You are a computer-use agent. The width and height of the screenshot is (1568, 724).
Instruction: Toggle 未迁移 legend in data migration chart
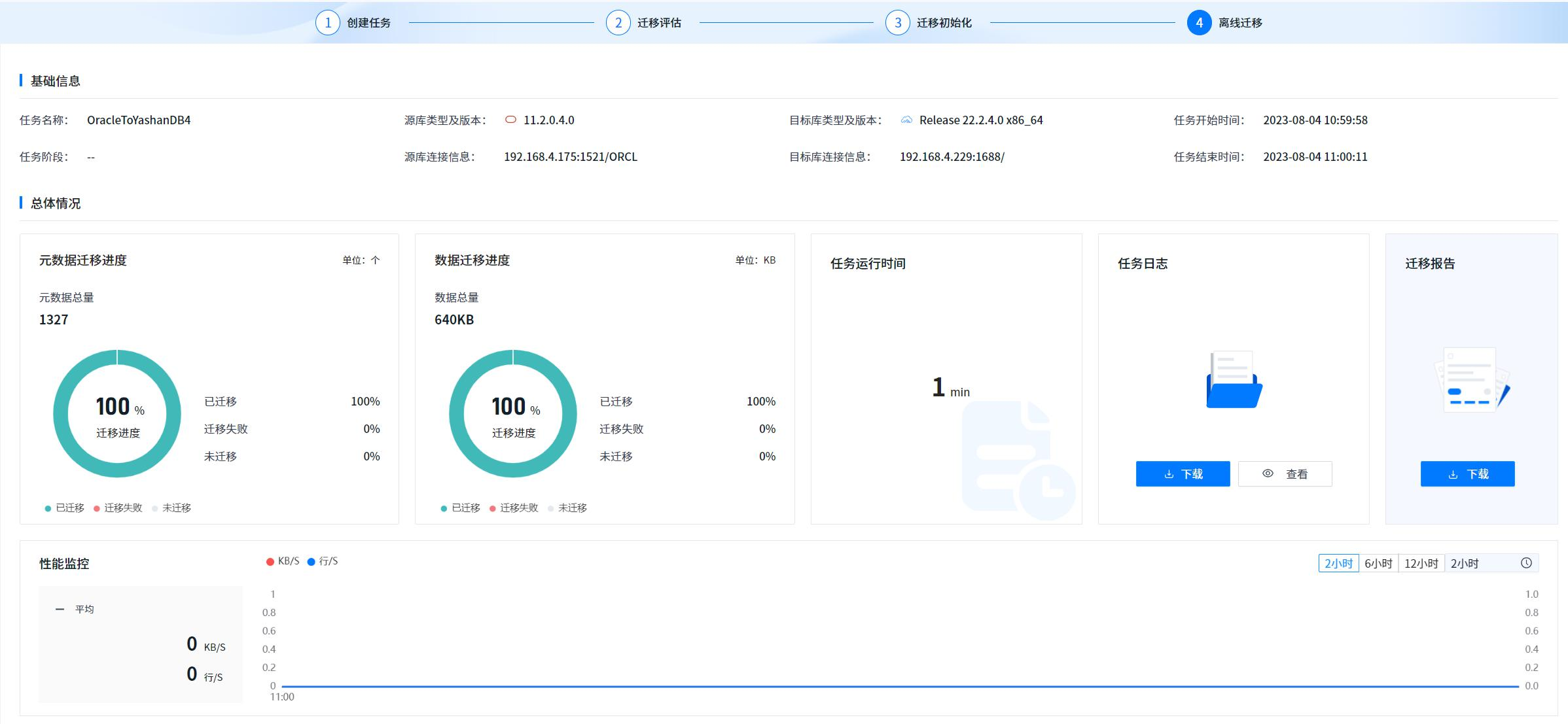pyautogui.click(x=567, y=508)
